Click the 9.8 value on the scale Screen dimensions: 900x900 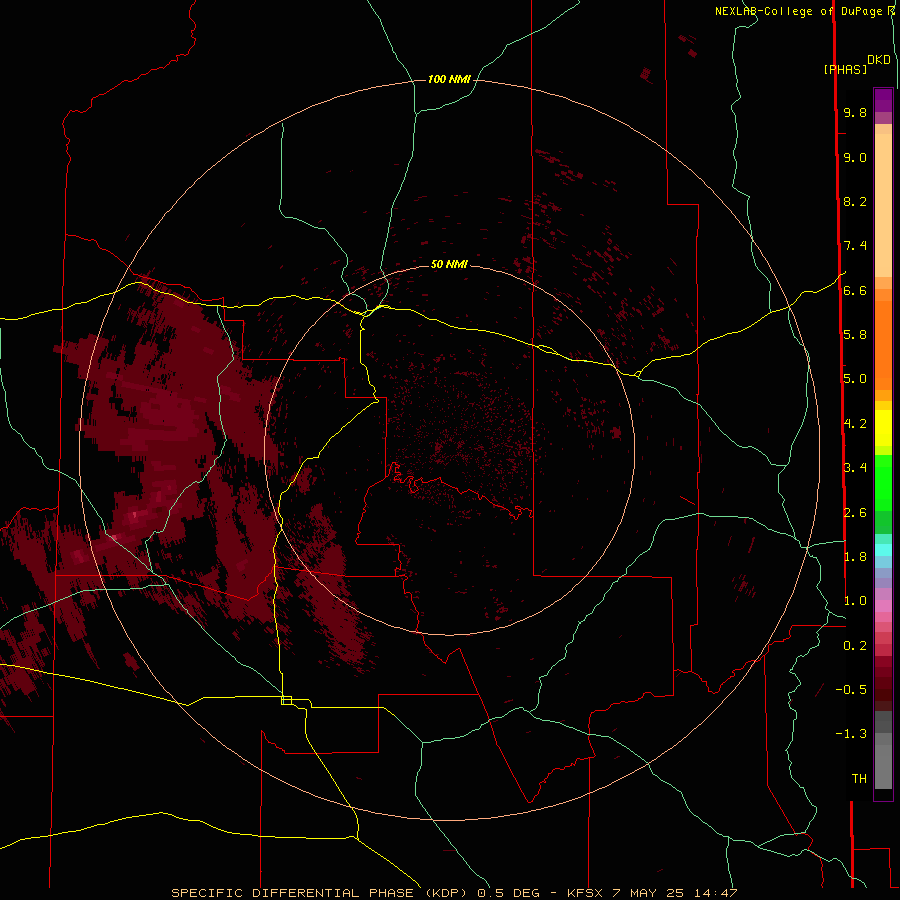855,113
